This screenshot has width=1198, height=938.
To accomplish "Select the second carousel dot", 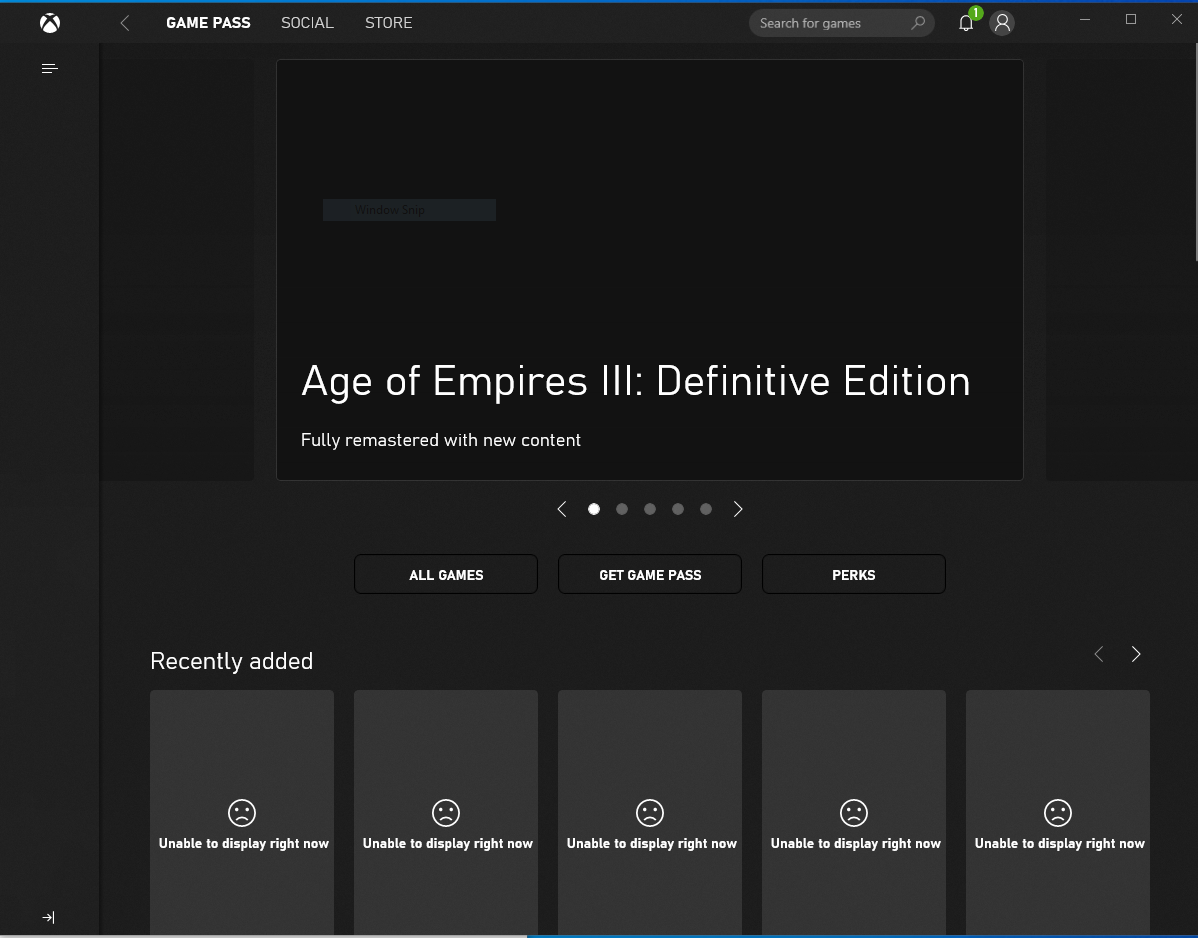I will tap(622, 509).
